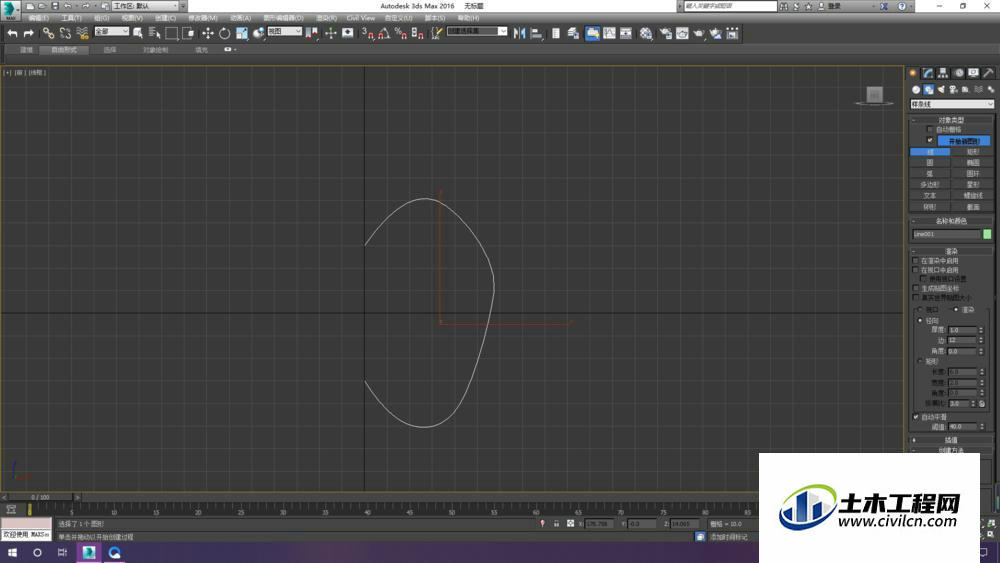The height and width of the screenshot is (563, 1000).
Task: Select the Select Object tool
Action: pos(138,33)
